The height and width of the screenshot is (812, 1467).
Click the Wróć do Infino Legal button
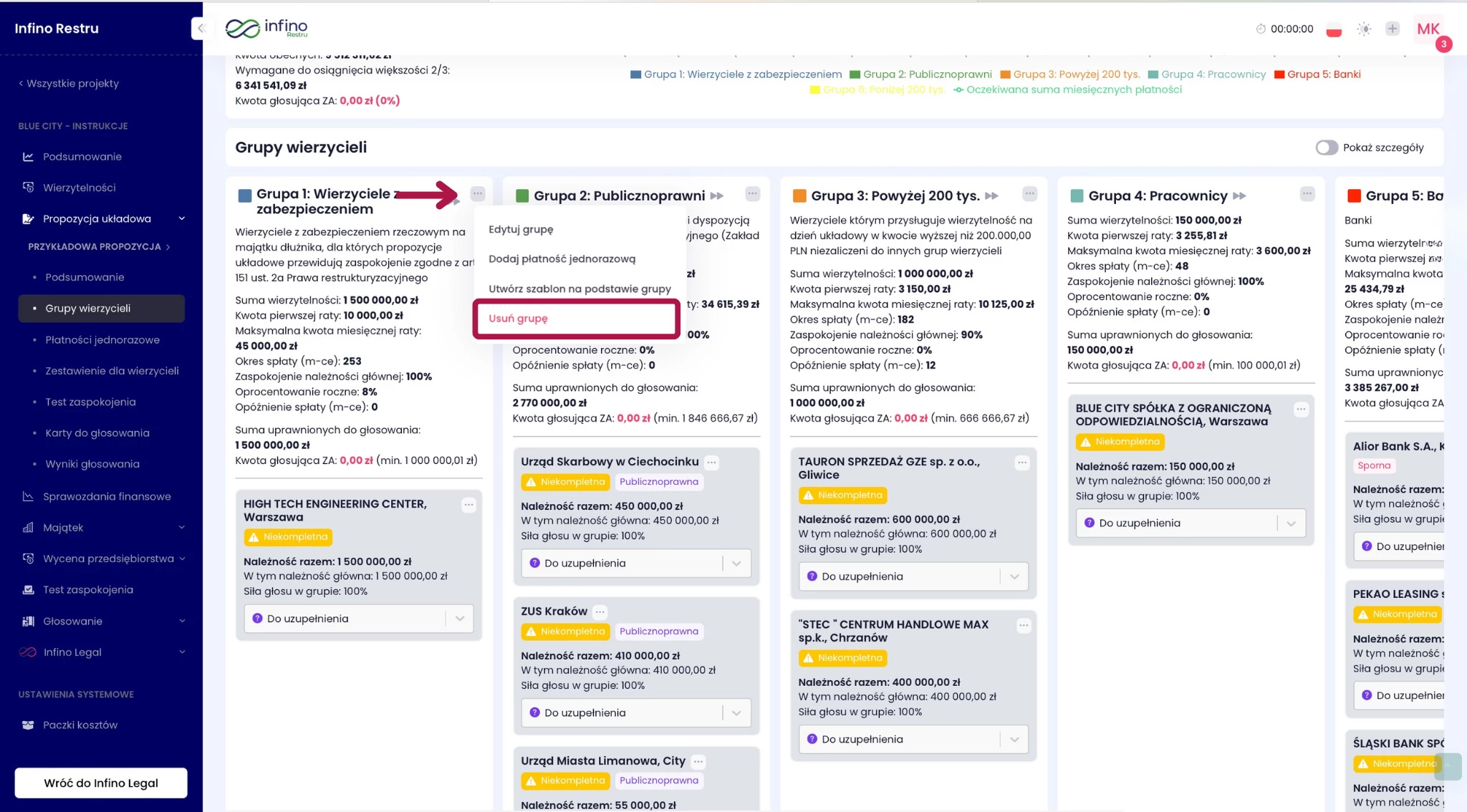tap(101, 783)
